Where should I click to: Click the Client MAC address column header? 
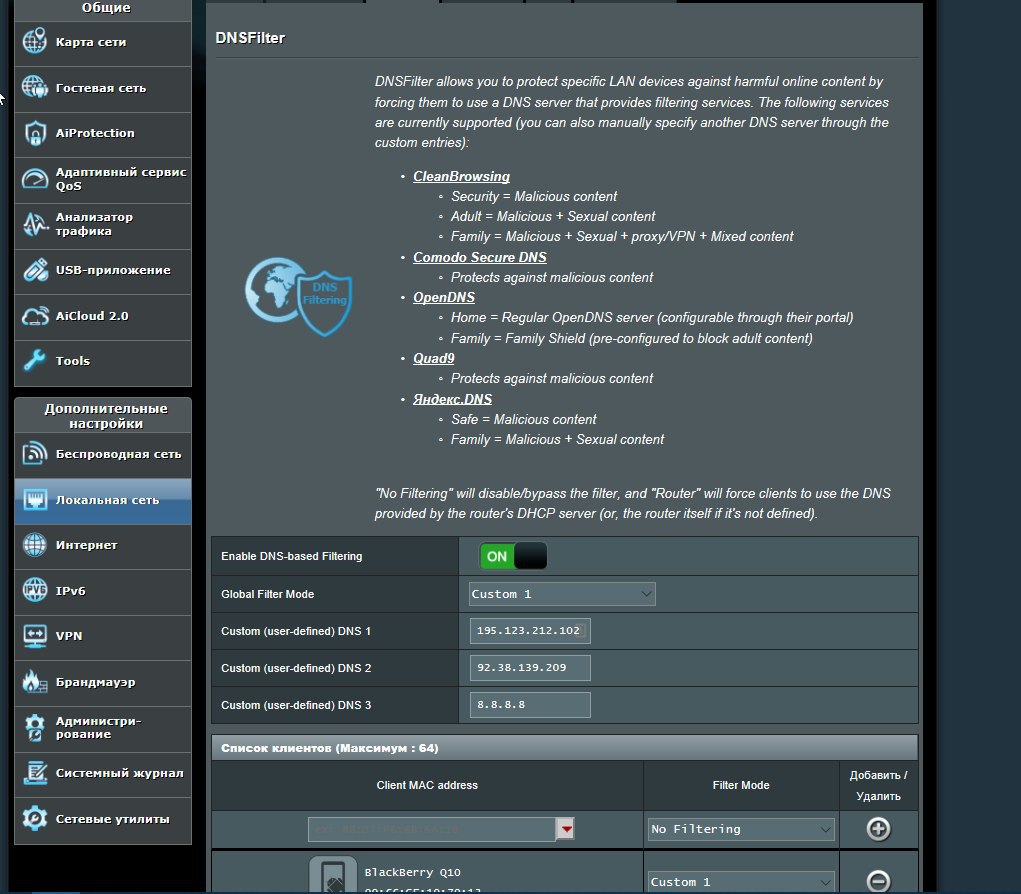tap(427, 785)
